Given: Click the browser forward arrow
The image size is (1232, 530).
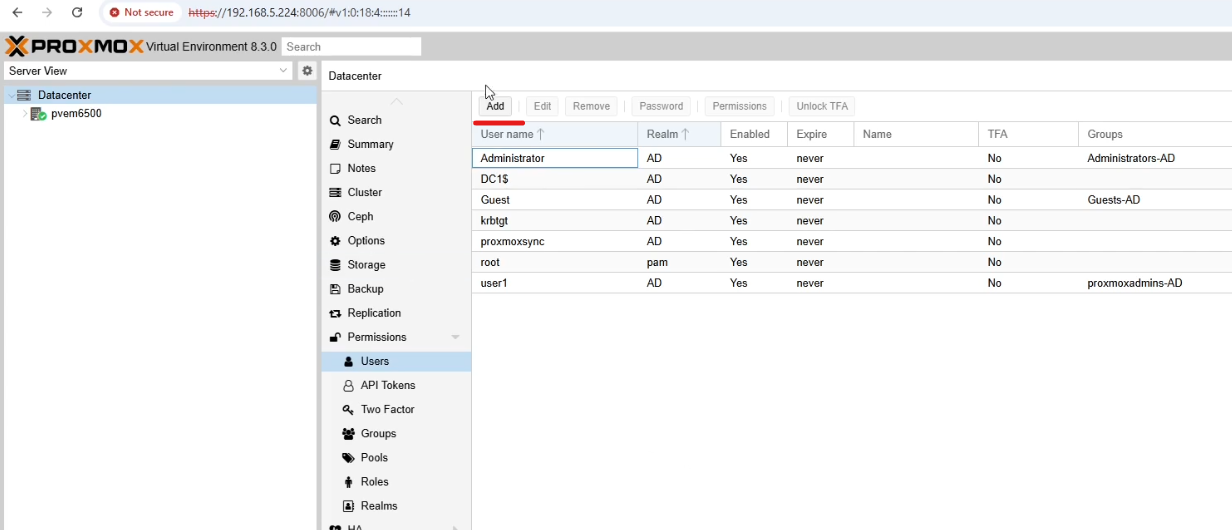Looking at the screenshot, I should (x=47, y=13).
